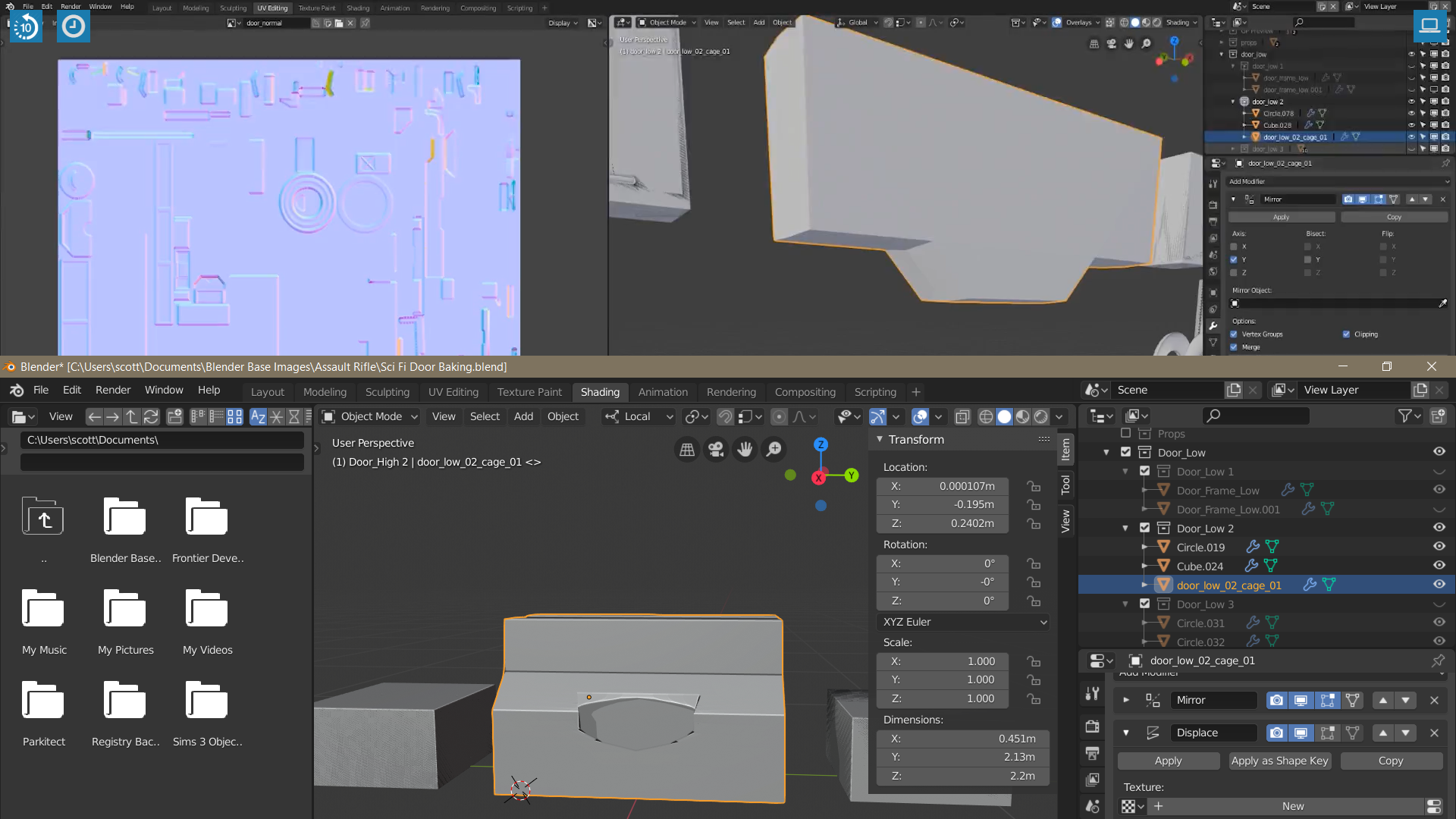The width and height of the screenshot is (1456, 819).
Task: Move Mirror modifier down with arrow
Action: coord(1406,700)
